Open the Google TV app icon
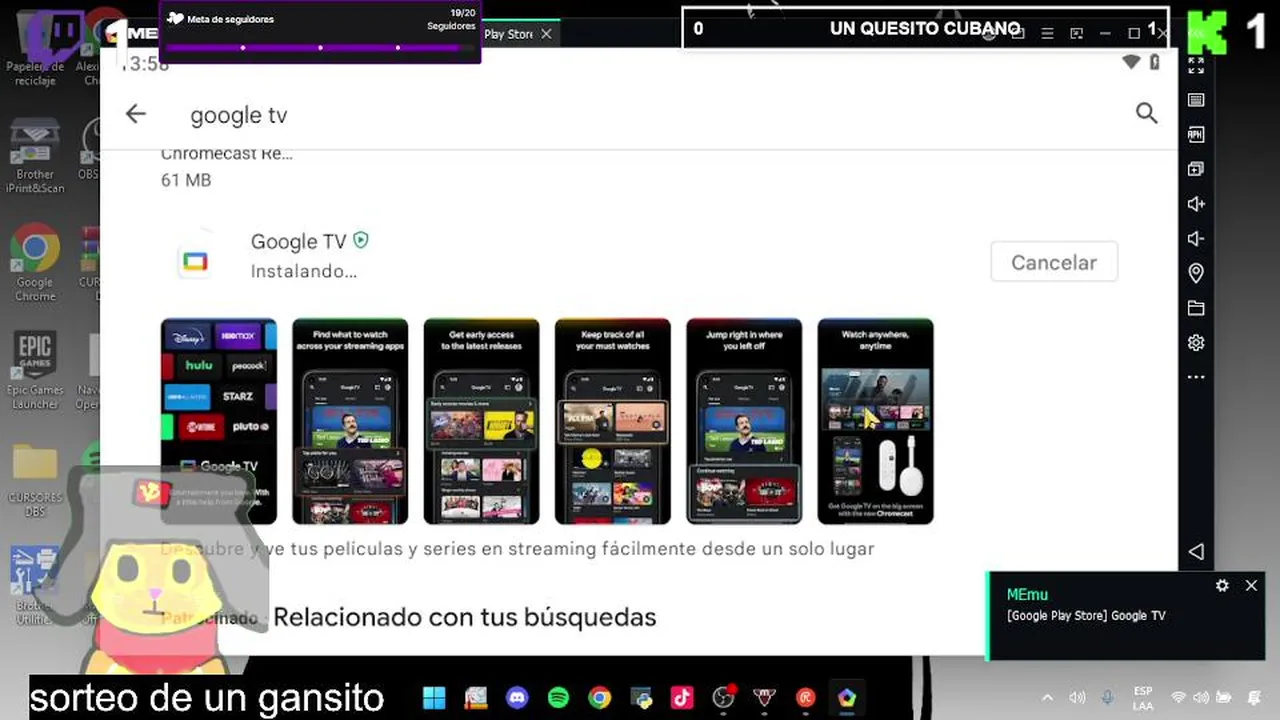The image size is (1280, 720). click(x=195, y=262)
